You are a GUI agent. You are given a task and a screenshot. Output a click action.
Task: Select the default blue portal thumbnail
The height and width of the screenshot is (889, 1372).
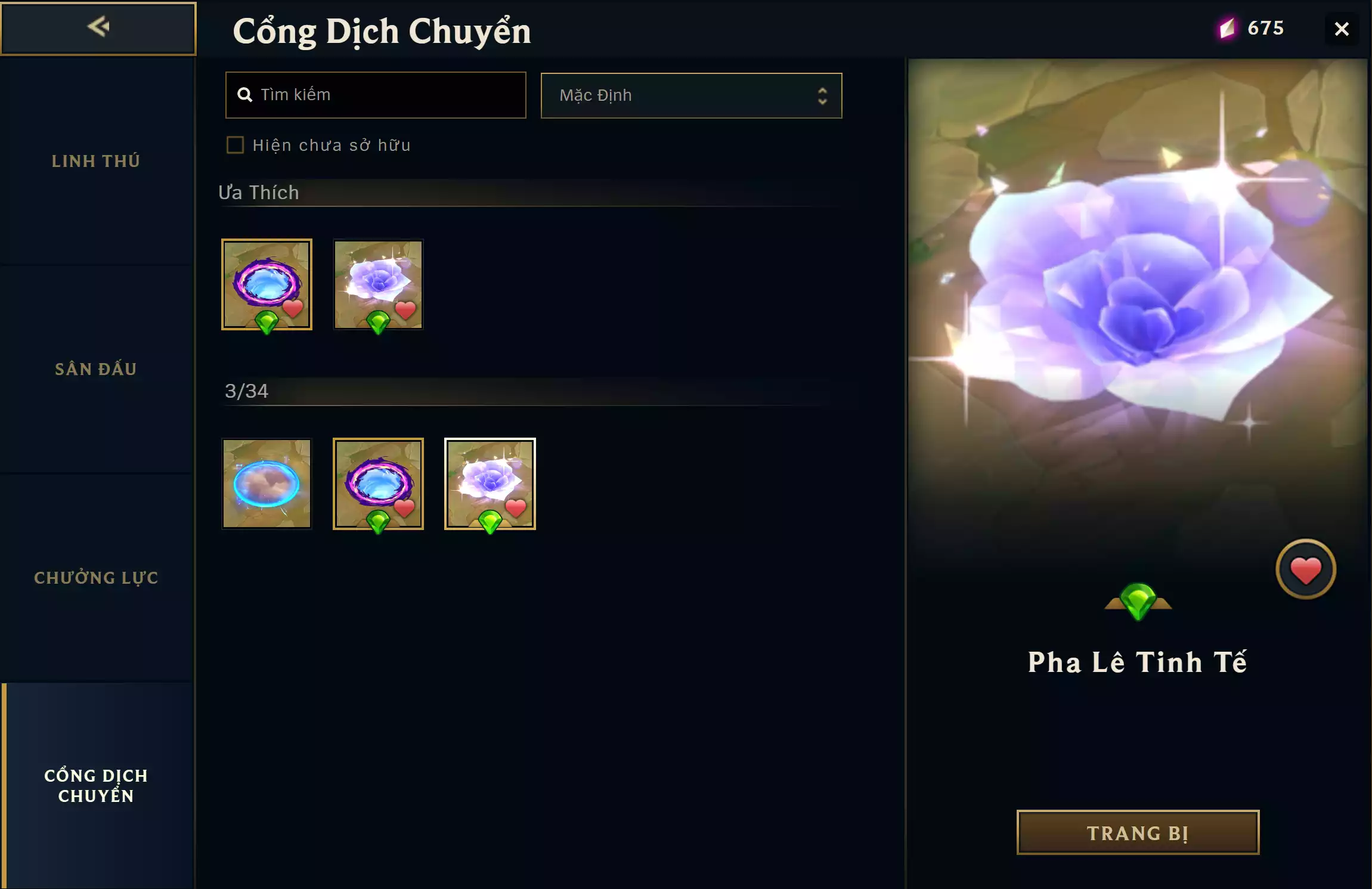click(x=267, y=484)
